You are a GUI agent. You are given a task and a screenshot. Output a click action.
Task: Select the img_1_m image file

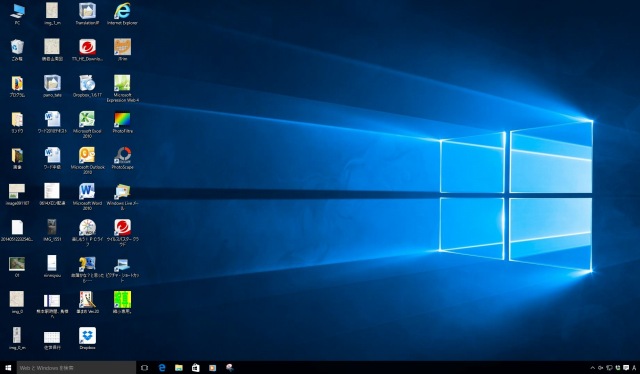(x=52, y=14)
